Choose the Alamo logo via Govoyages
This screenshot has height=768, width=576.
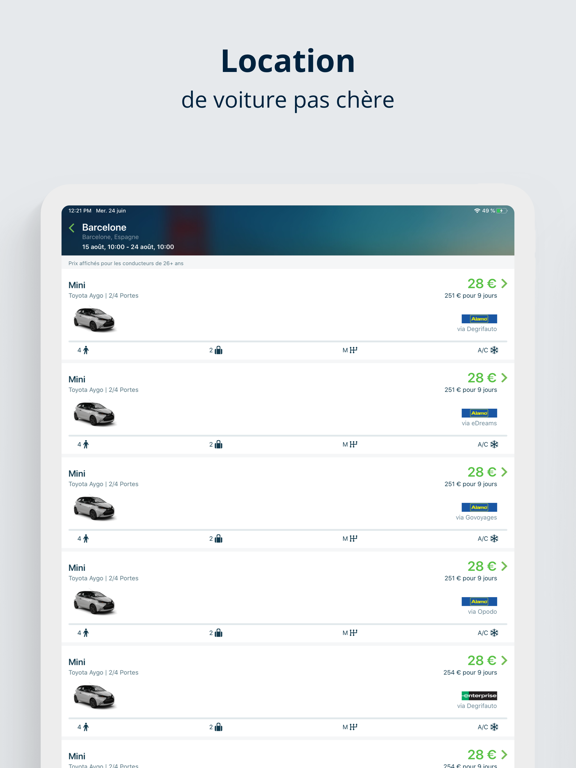coord(479,507)
